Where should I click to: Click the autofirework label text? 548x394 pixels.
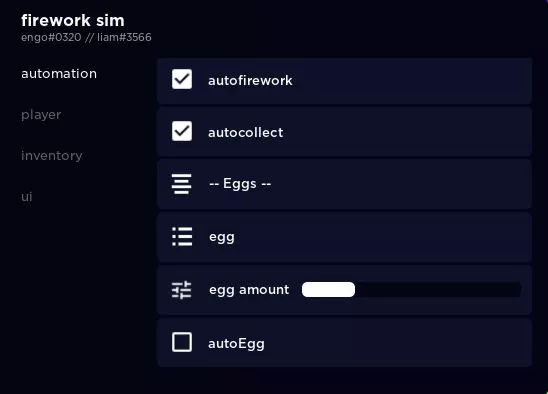pos(250,80)
